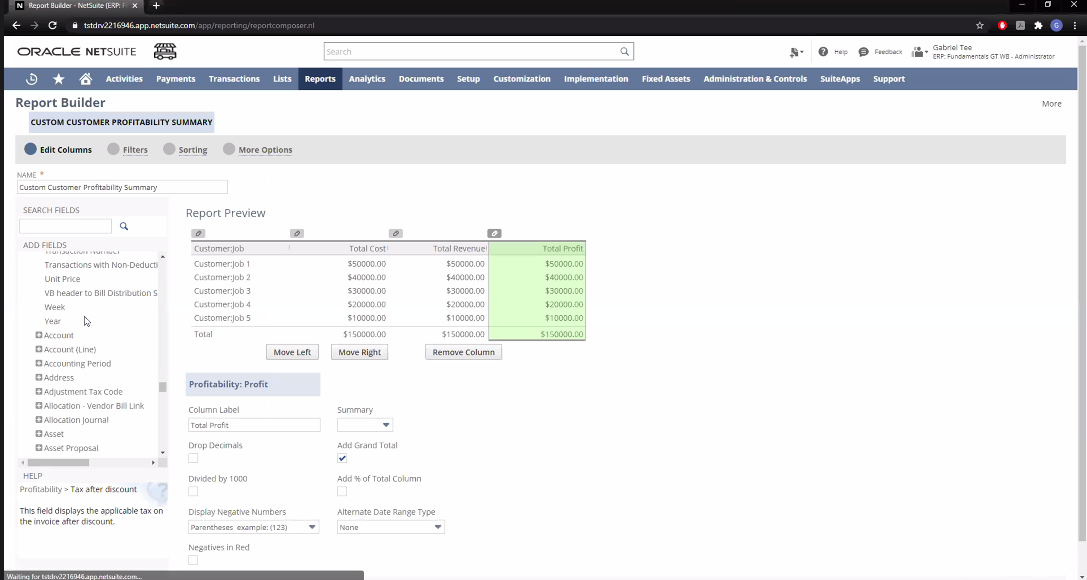Screen dimensions: 1087x580
Task: Open the Edit Columns pencil icon above Total Profit
Action: click(x=494, y=233)
